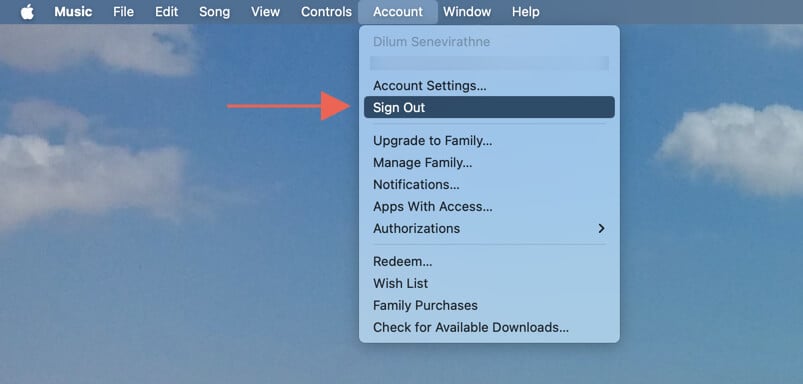Open the Song menu
This screenshot has width=803, height=384.
pos(215,12)
